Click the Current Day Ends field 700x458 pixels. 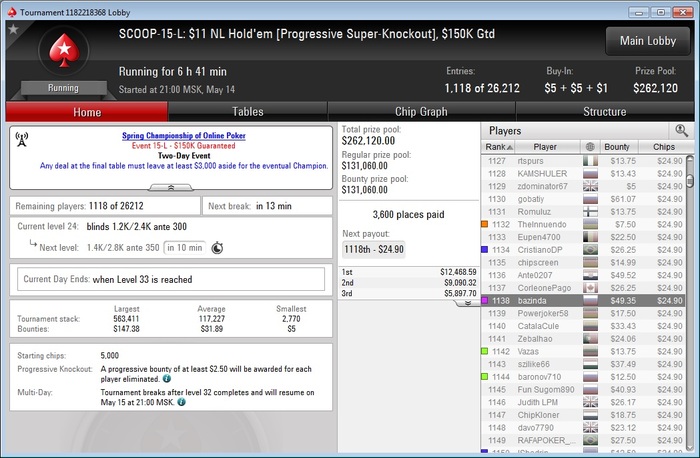tap(171, 279)
